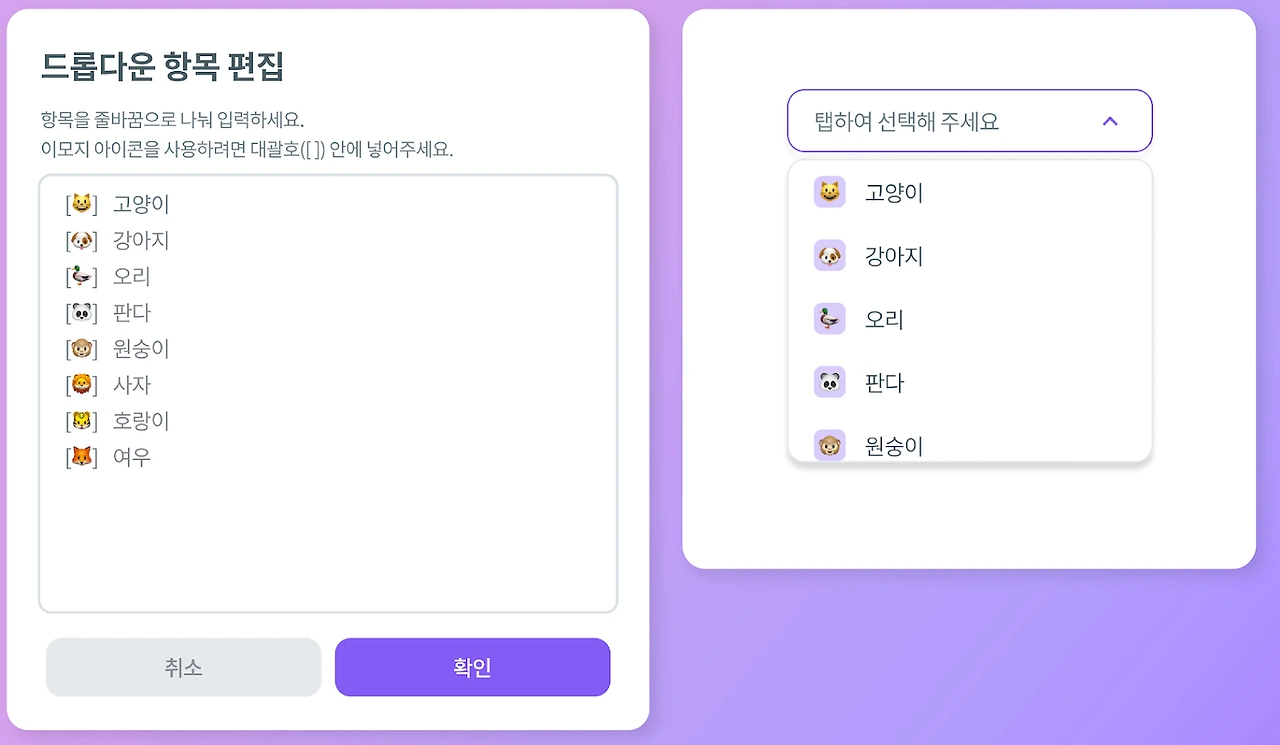Image resolution: width=1280 pixels, height=745 pixels.
Task: Click the panda emoji icon in dropdown list
Action: pos(829,382)
